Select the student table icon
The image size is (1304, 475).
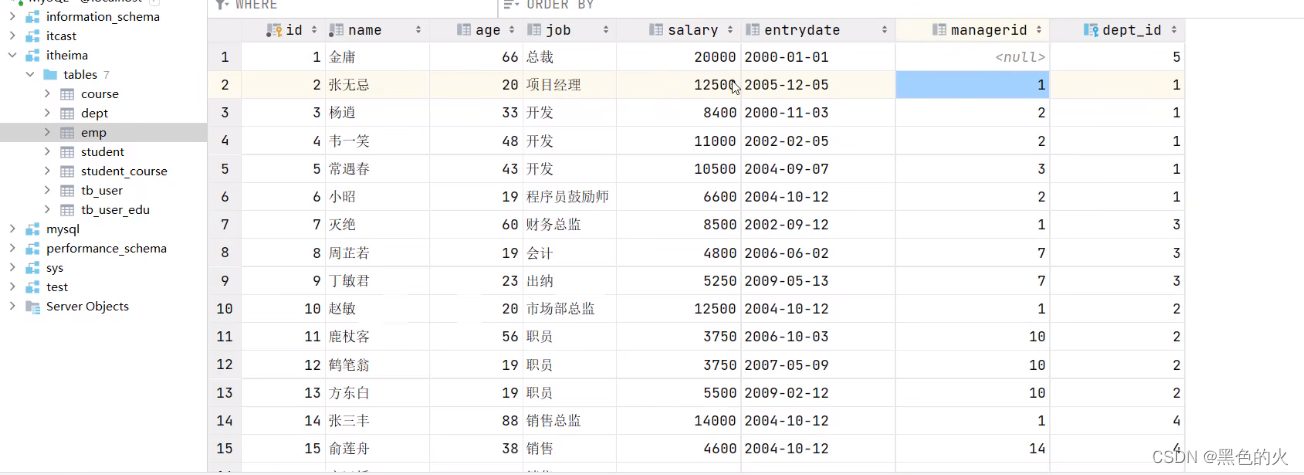point(67,152)
